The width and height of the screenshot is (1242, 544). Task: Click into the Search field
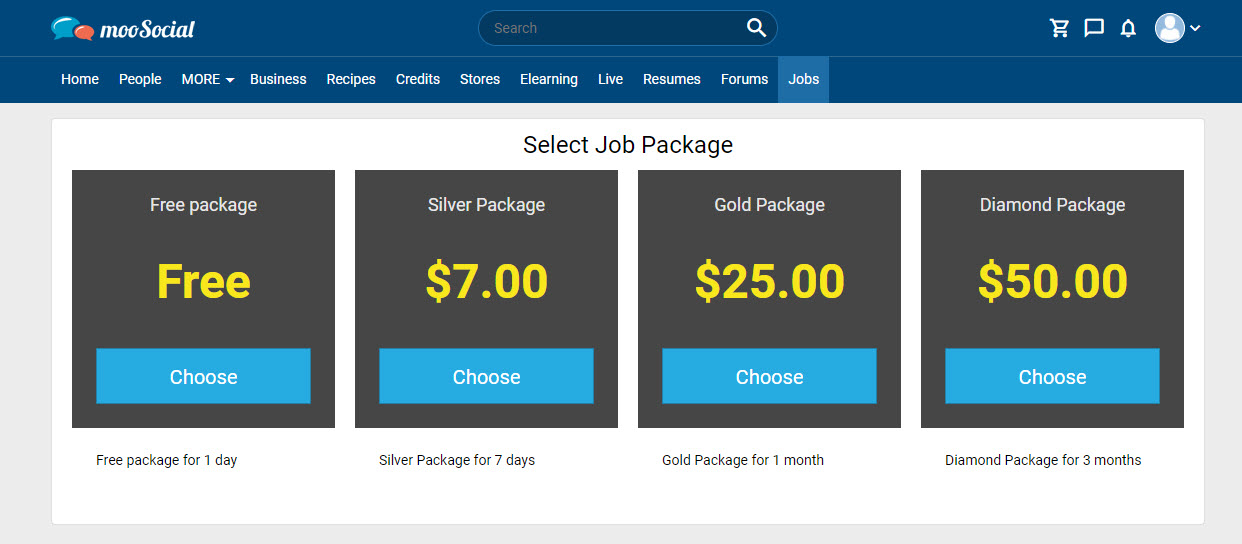coord(612,28)
